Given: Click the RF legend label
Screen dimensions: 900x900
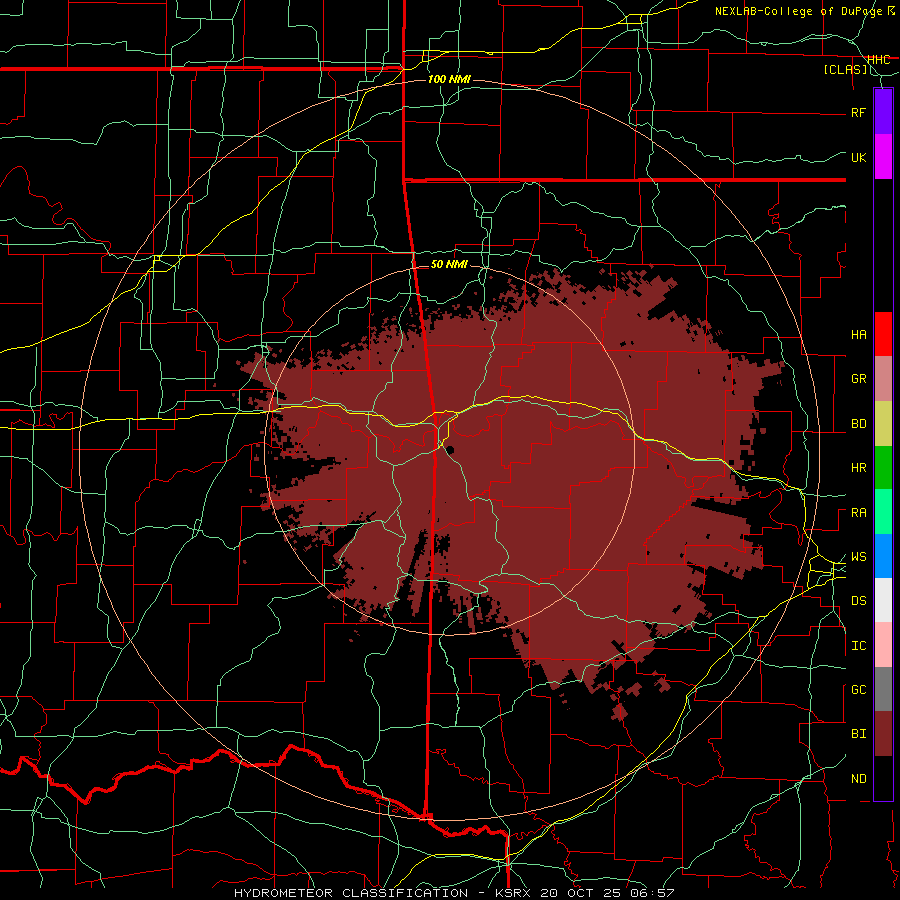Looking at the screenshot, I should 858,112.
